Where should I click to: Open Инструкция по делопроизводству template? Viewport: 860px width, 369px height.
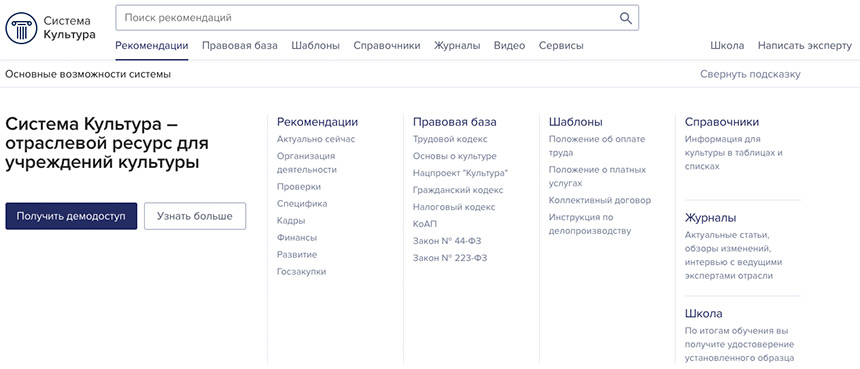(x=590, y=224)
